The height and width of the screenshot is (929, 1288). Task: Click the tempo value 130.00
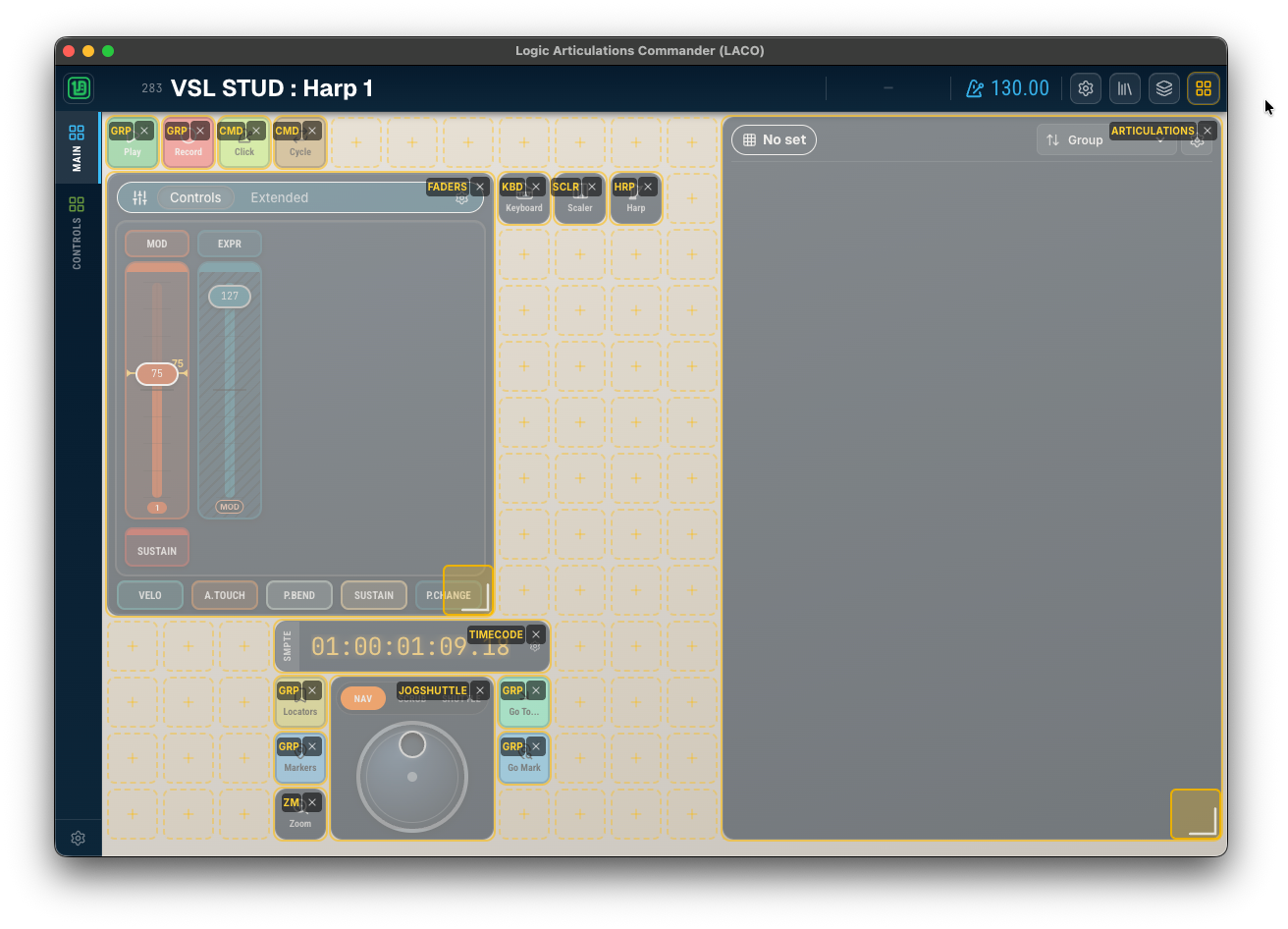tap(1020, 88)
